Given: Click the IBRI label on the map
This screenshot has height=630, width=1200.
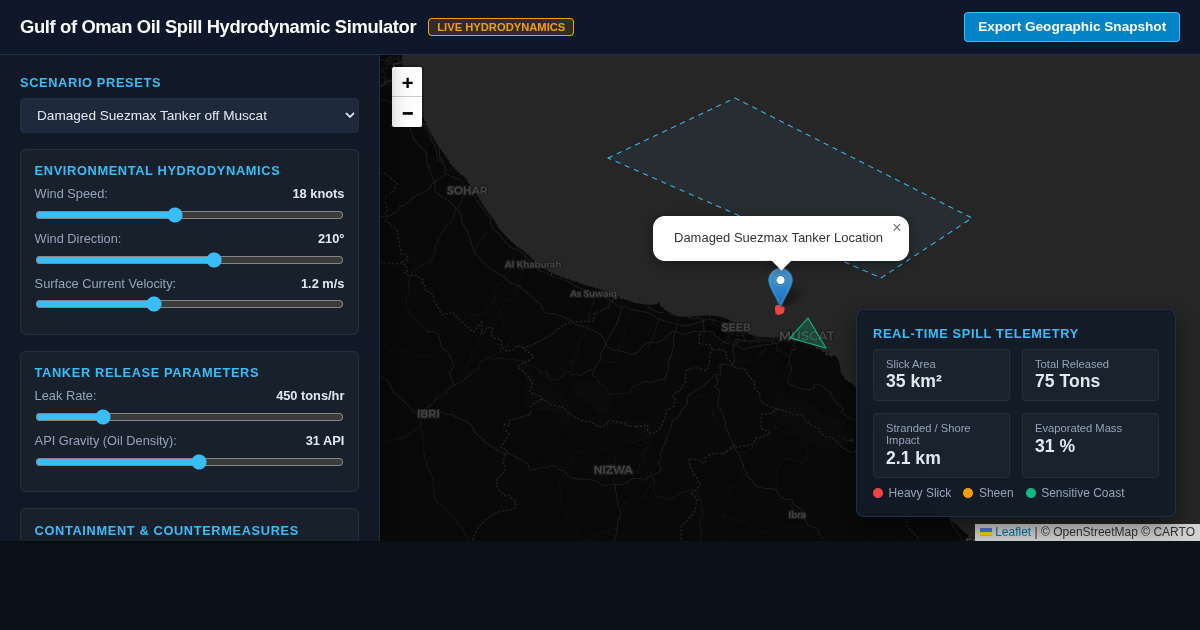Looking at the screenshot, I should [428, 414].
